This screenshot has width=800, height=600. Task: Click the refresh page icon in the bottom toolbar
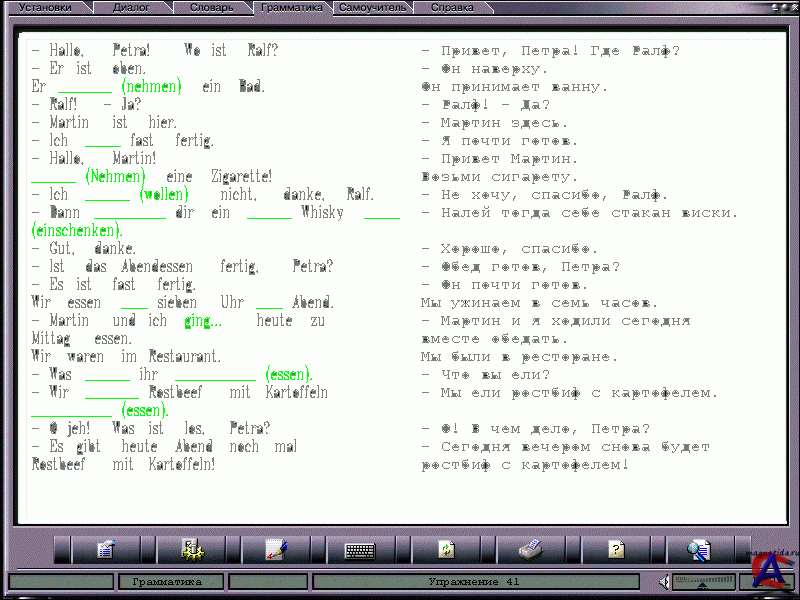(446, 549)
